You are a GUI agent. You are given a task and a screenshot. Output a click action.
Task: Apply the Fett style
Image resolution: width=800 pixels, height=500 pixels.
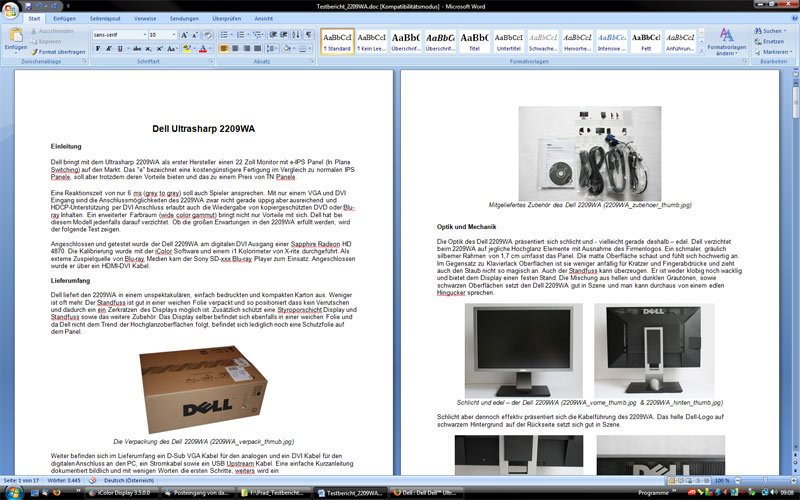646,41
